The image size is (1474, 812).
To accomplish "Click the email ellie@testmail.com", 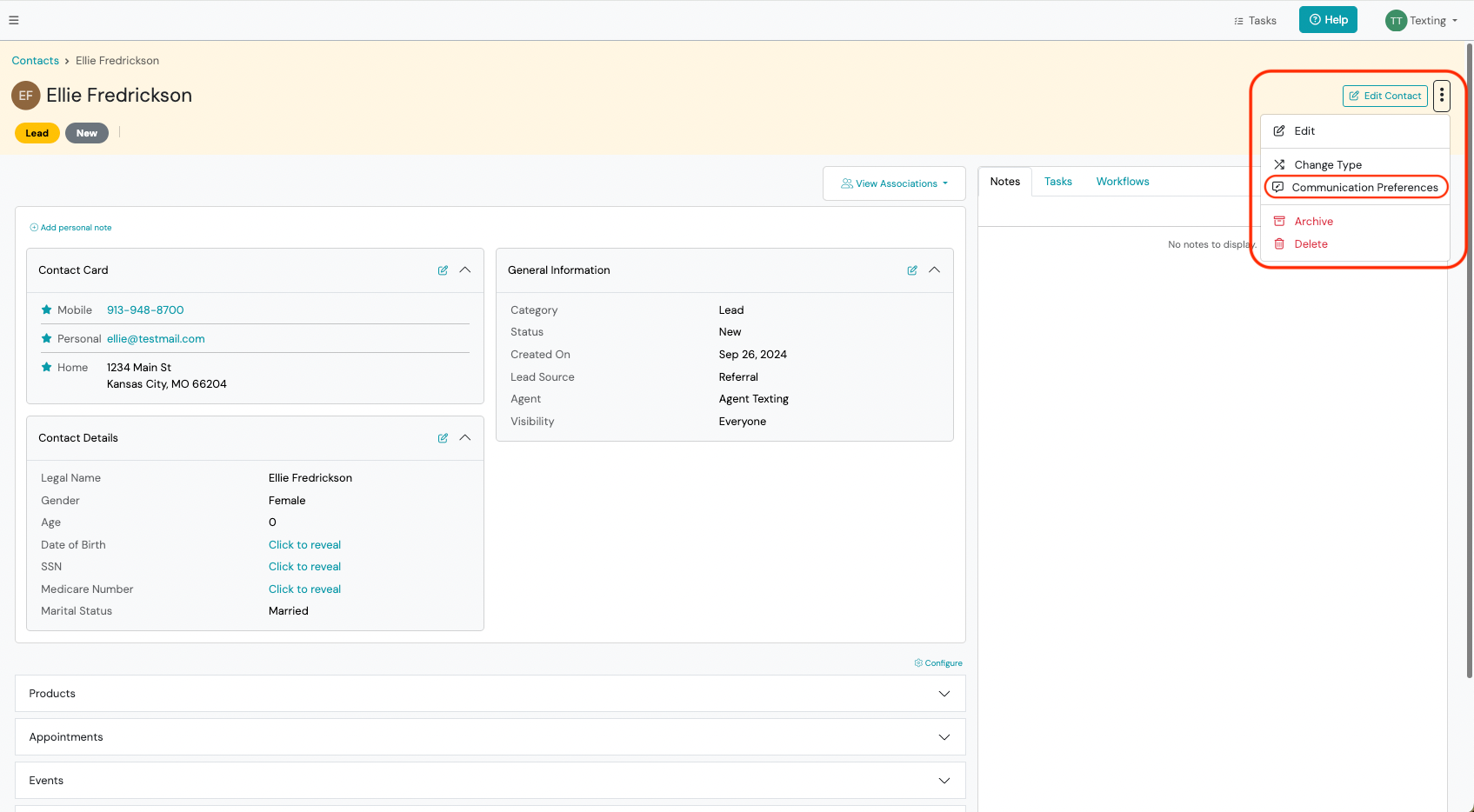I will coord(156,338).
